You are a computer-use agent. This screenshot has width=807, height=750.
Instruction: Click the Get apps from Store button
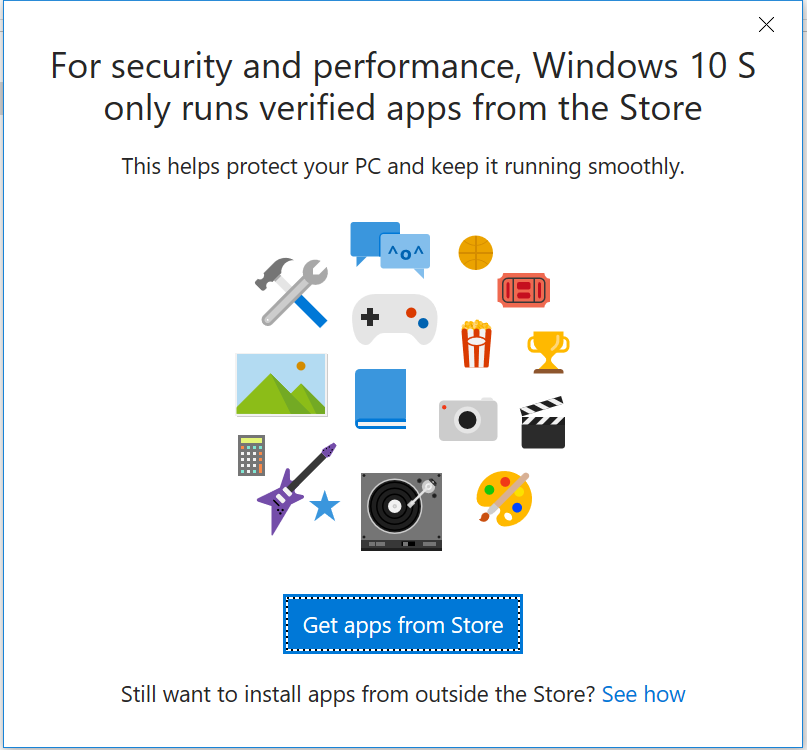[x=402, y=624]
